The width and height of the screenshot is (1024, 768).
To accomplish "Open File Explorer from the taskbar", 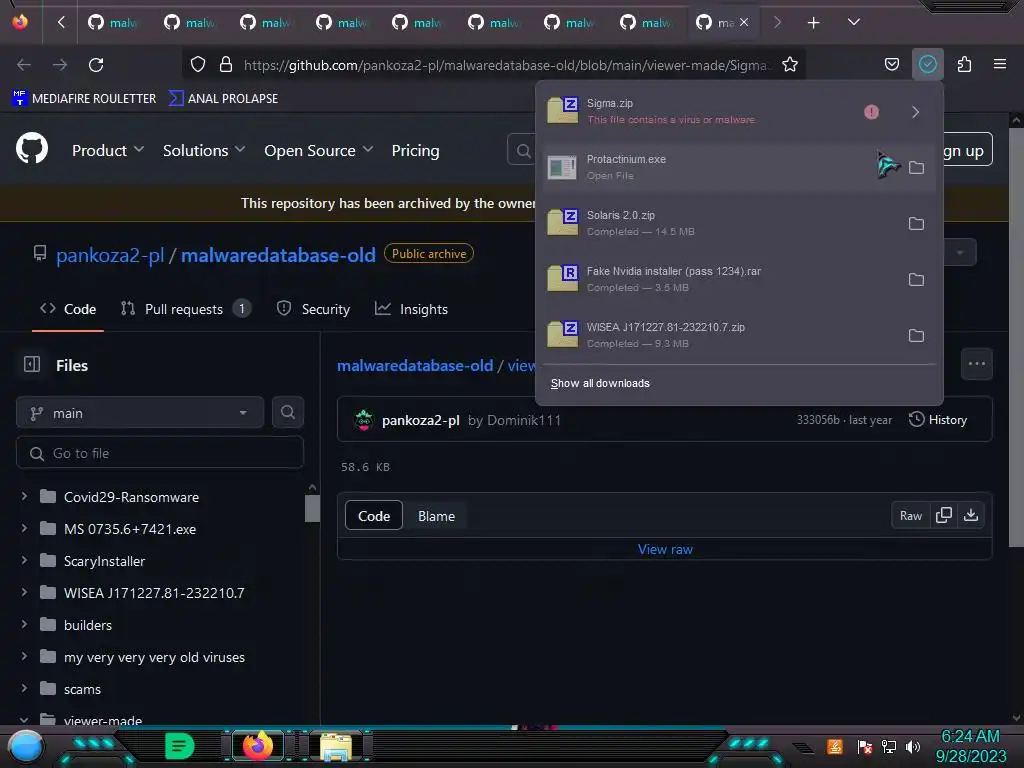I will coord(336,747).
